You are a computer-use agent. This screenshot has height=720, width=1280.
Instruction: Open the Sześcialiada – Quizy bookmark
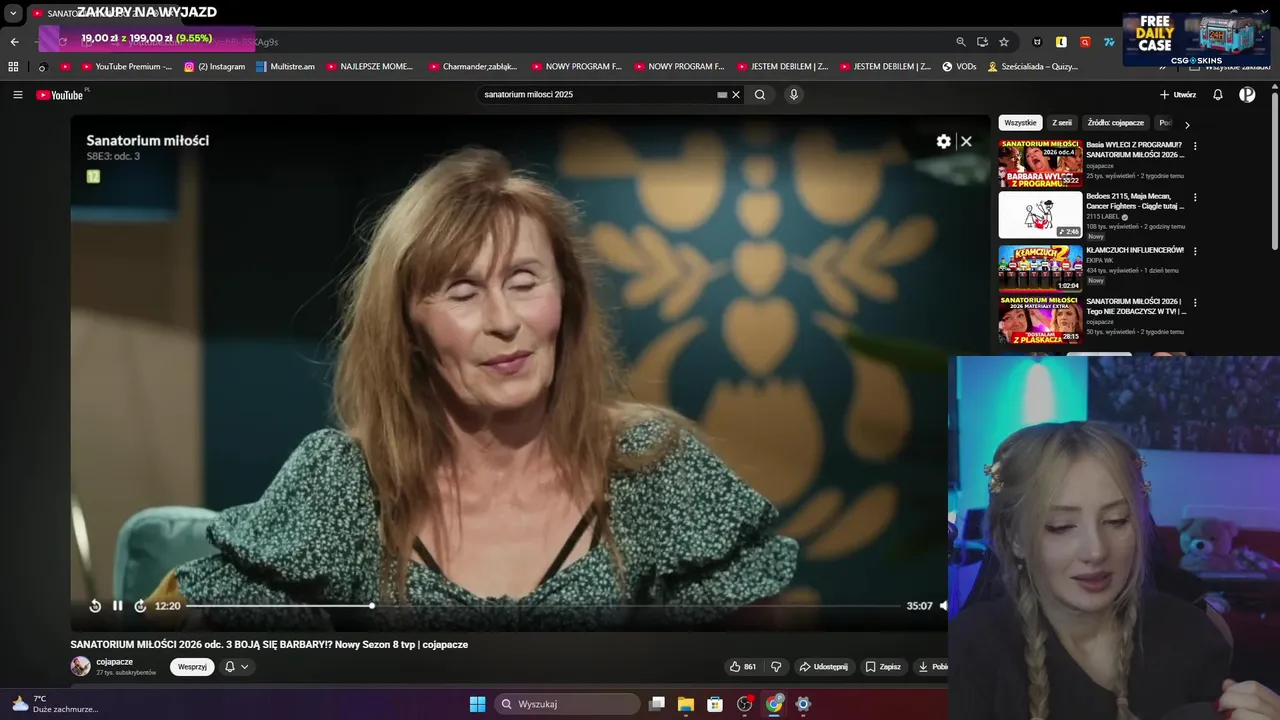1033,67
